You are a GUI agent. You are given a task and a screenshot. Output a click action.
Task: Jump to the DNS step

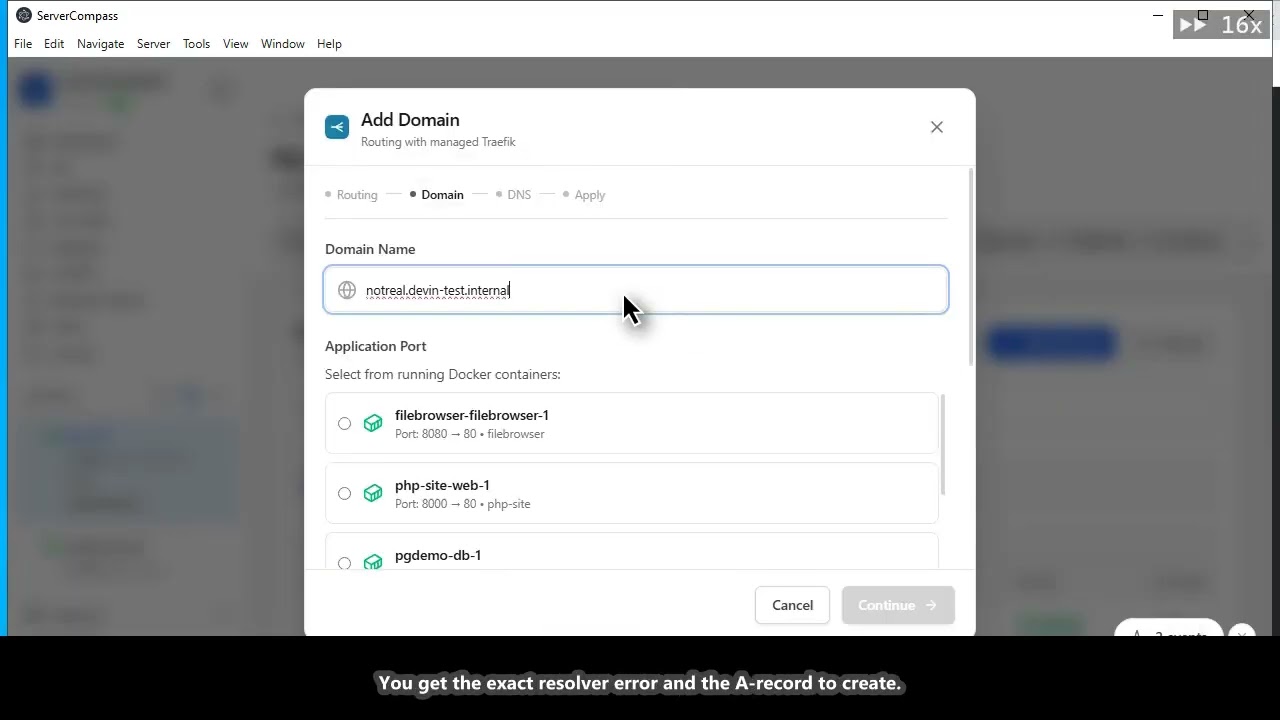click(514, 195)
